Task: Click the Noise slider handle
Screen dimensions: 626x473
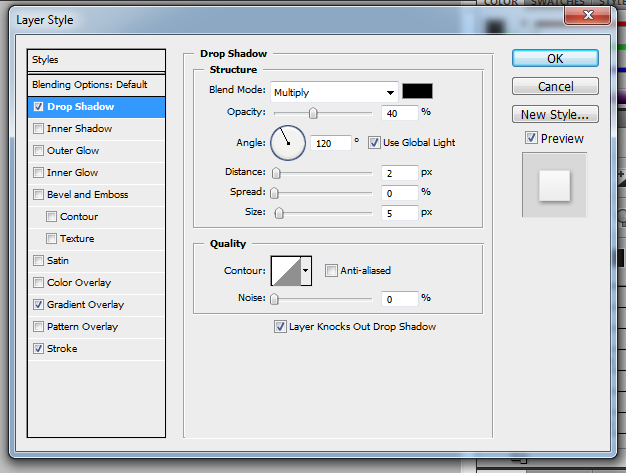Action: (x=274, y=299)
